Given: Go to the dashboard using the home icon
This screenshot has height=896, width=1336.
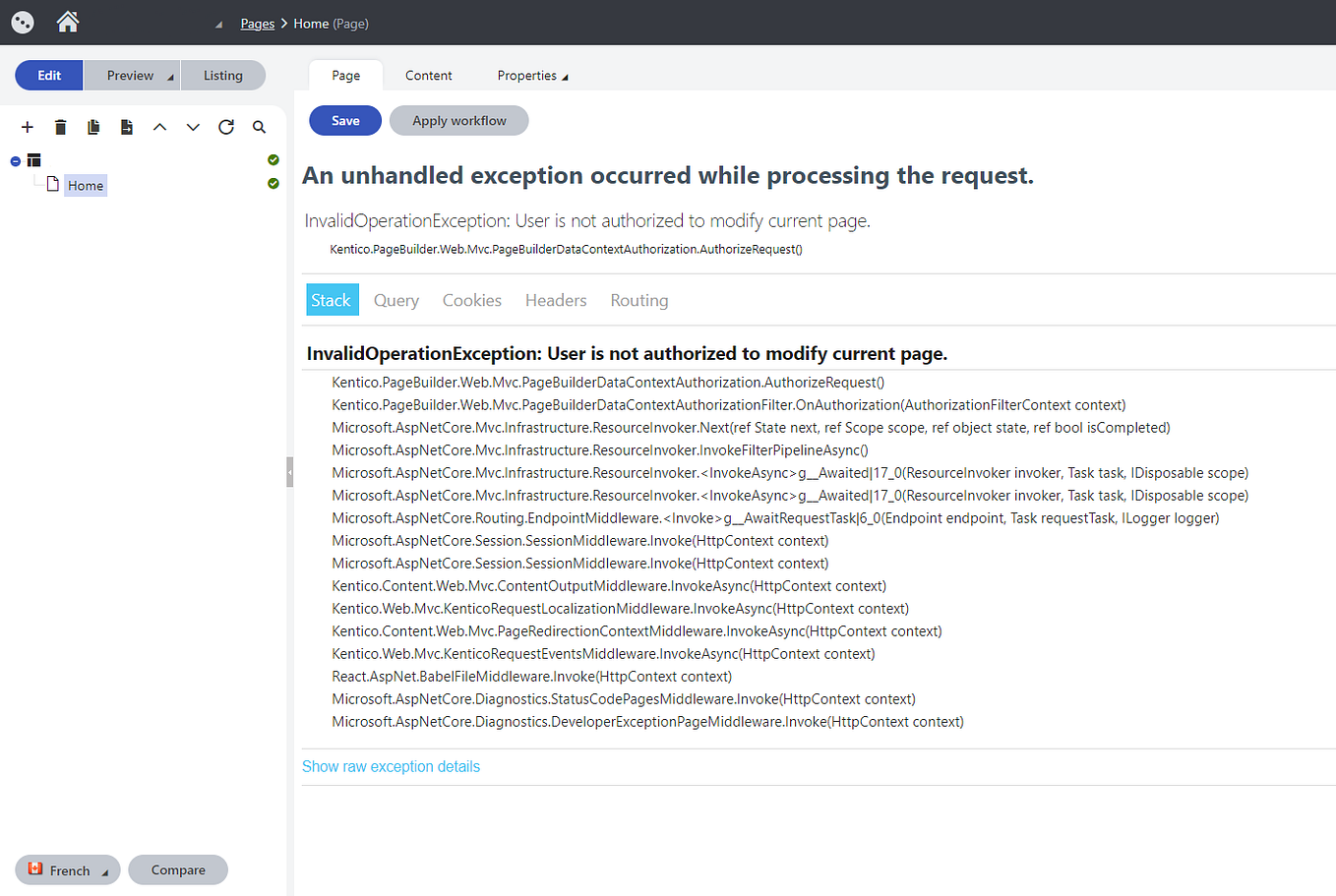Looking at the screenshot, I should tap(67, 22).
